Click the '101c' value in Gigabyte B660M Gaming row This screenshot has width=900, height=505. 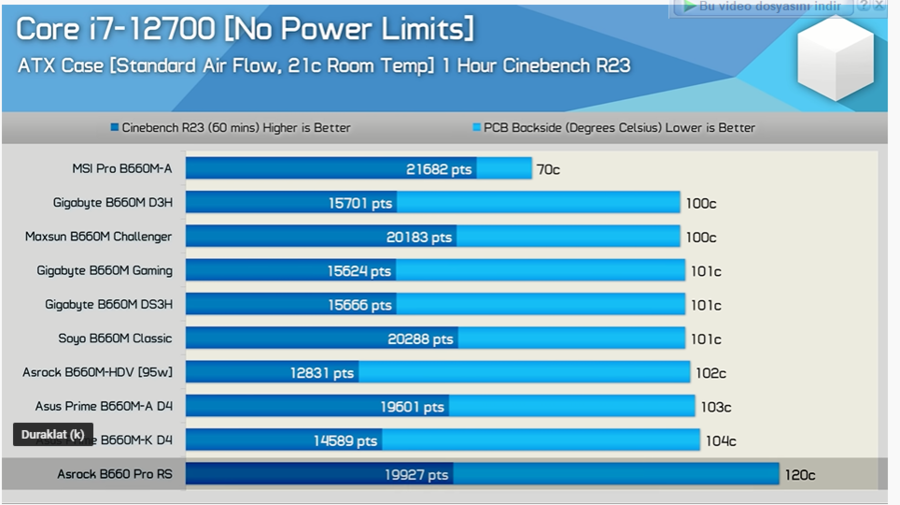click(706, 271)
